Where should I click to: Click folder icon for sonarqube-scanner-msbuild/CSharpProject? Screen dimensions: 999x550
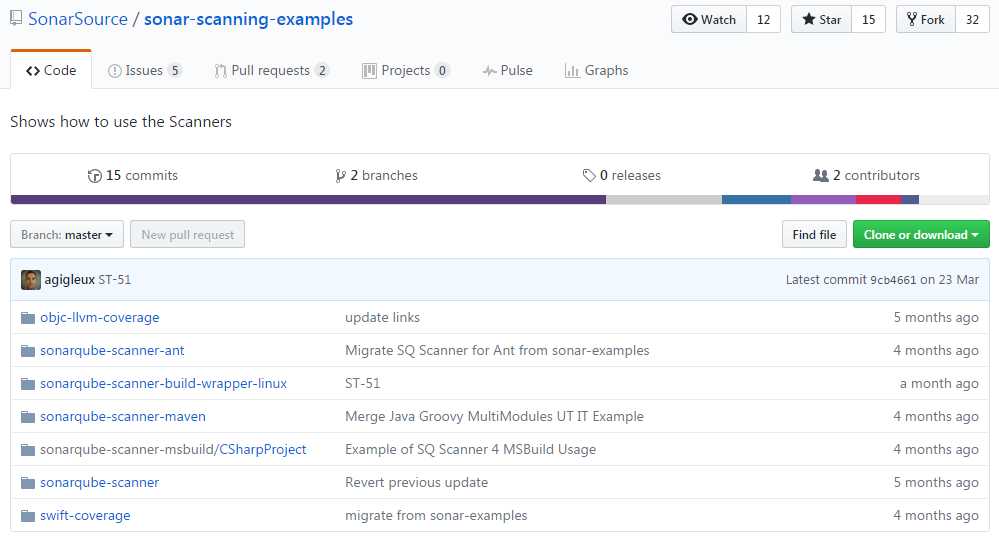click(27, 451)
